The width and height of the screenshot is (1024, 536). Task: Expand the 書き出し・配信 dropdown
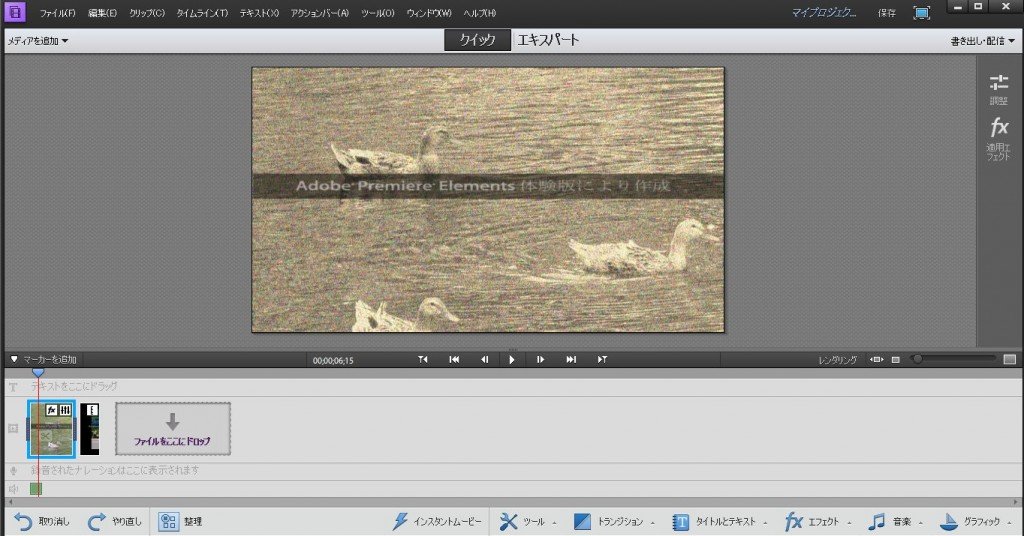[983, 40]
